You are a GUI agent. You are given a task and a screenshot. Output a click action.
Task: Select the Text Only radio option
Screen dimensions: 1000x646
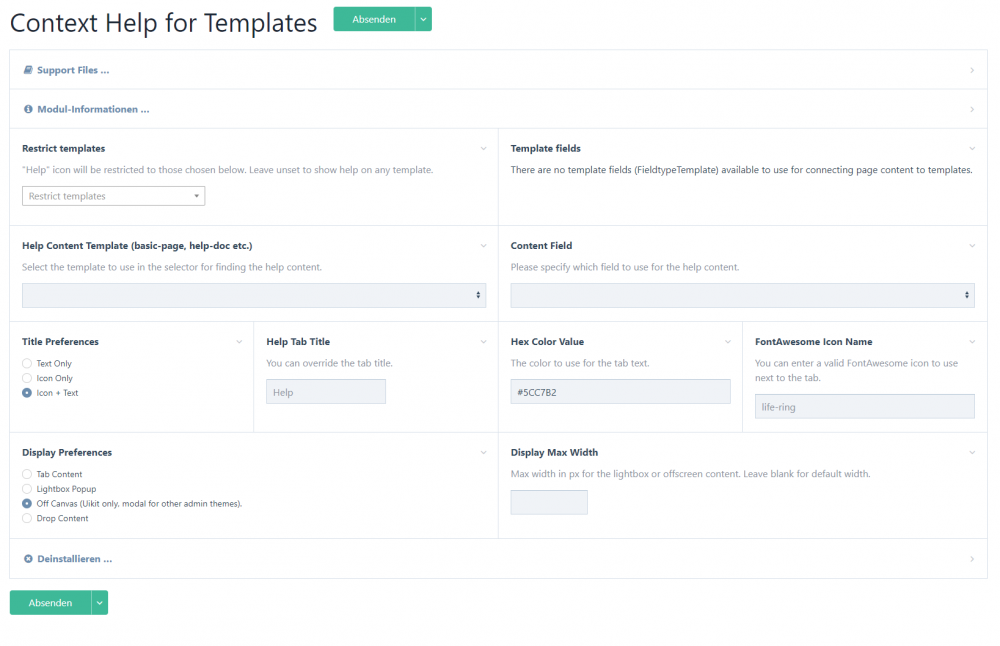click(x=27, y=364)
